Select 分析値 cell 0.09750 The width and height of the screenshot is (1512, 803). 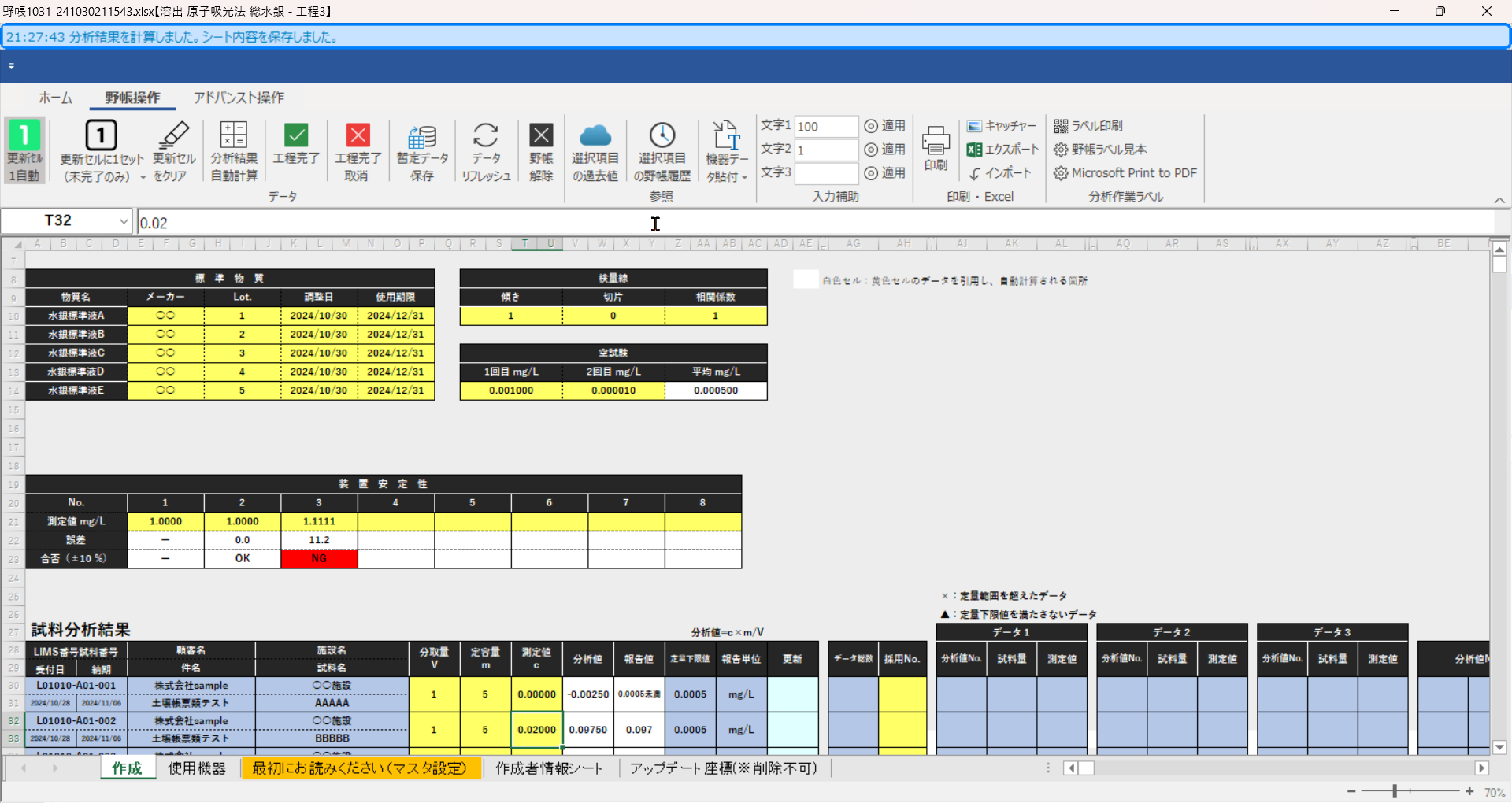[588, 730]
